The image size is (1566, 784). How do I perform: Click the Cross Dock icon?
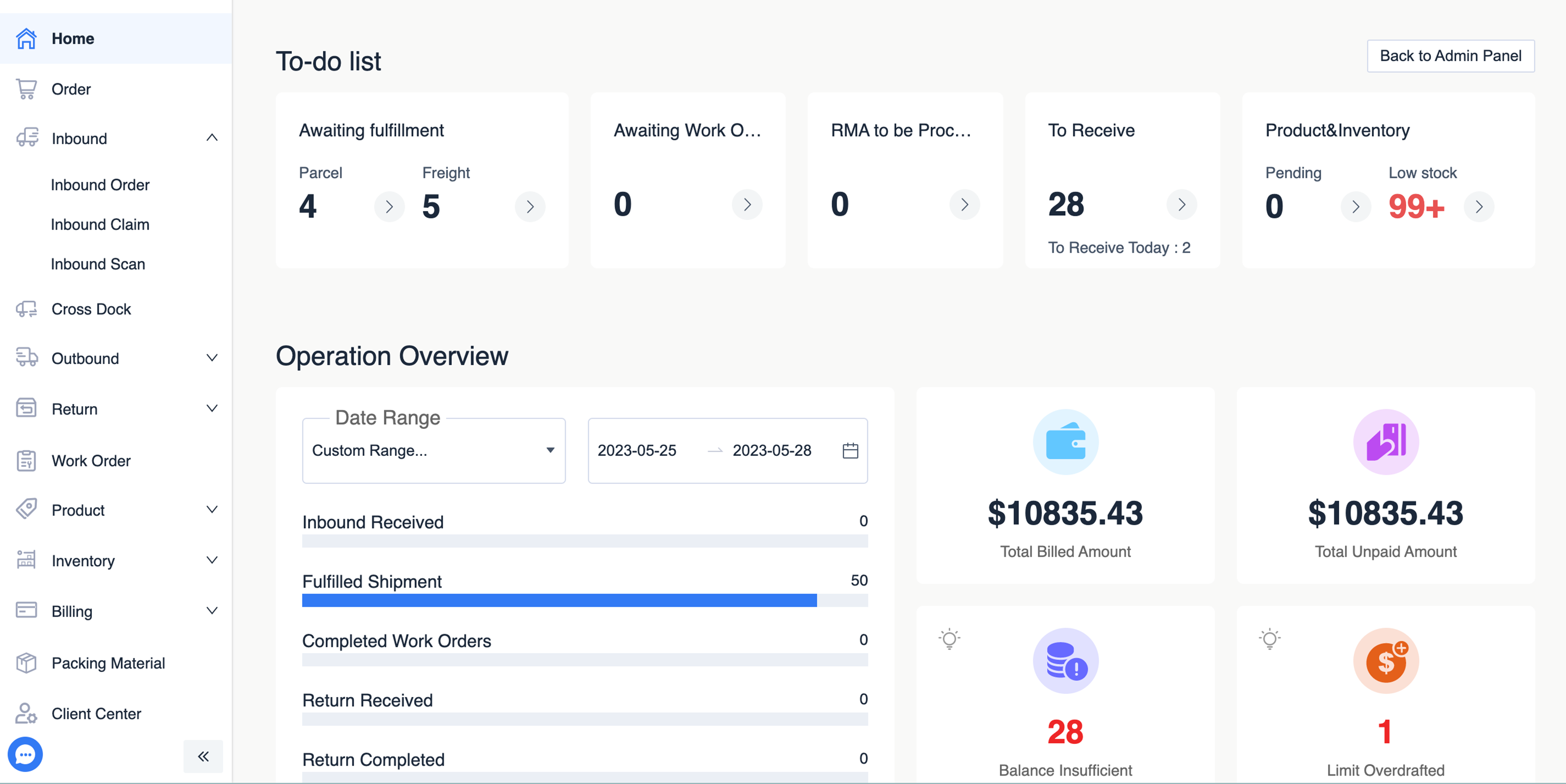pos(26,309)
